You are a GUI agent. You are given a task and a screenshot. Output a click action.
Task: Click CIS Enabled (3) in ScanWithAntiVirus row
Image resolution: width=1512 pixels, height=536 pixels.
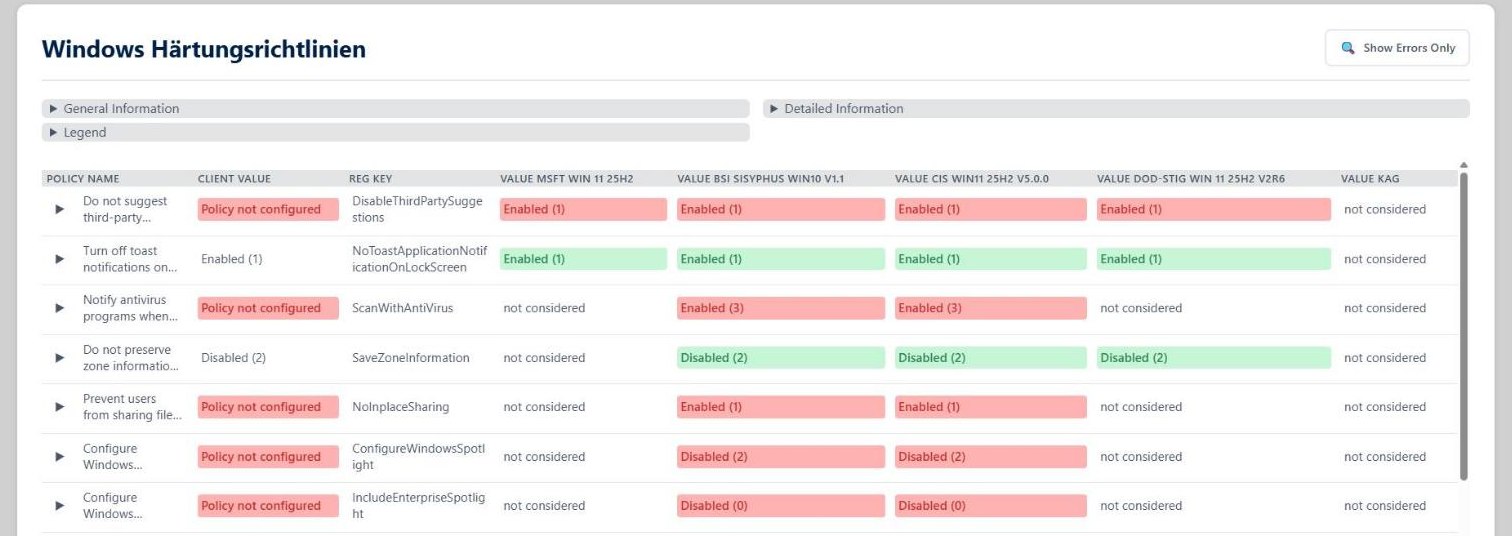point(991,308)
